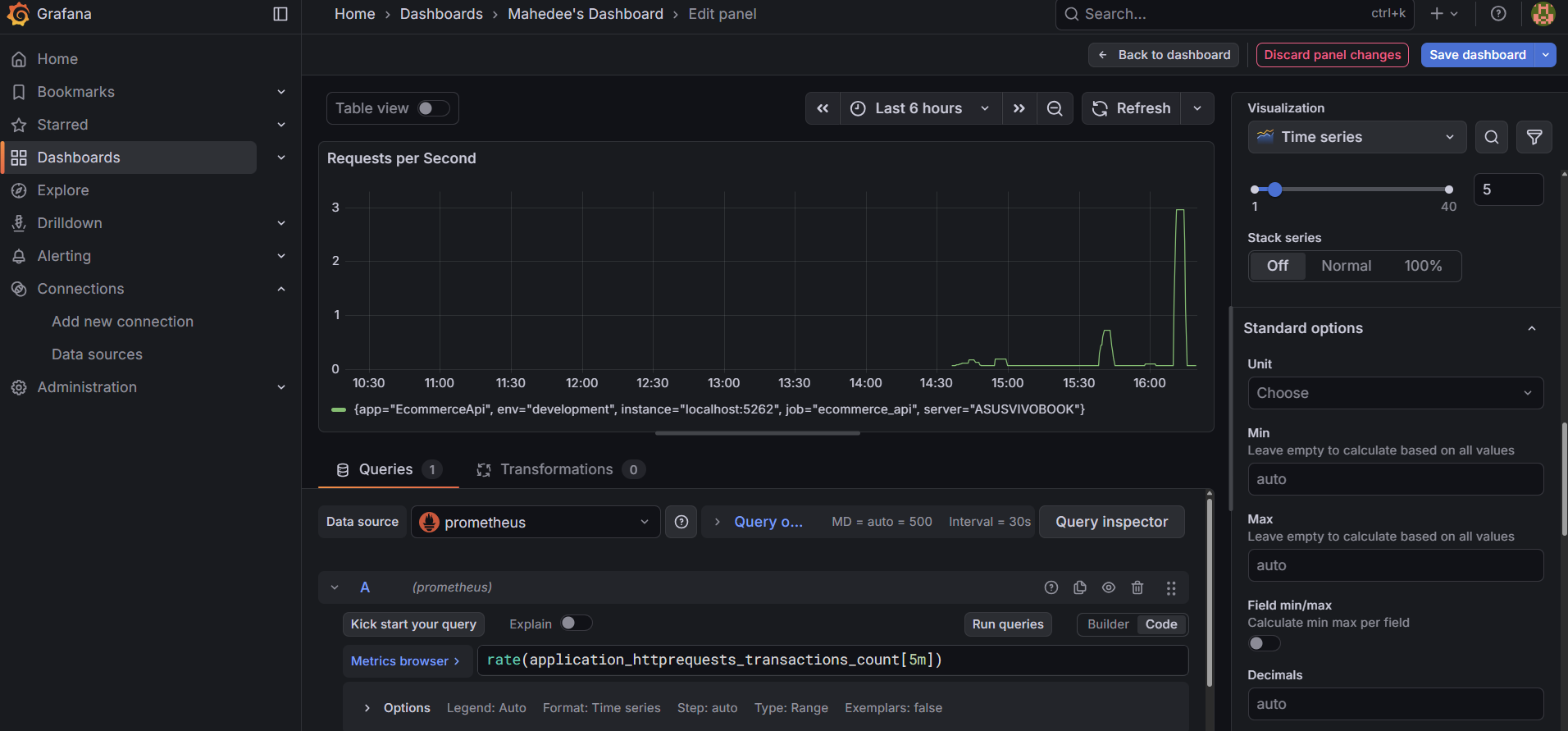Screen dimensions: 1568x731
Task: Click the sidebar dock panel icon
Action: (280, 14)
